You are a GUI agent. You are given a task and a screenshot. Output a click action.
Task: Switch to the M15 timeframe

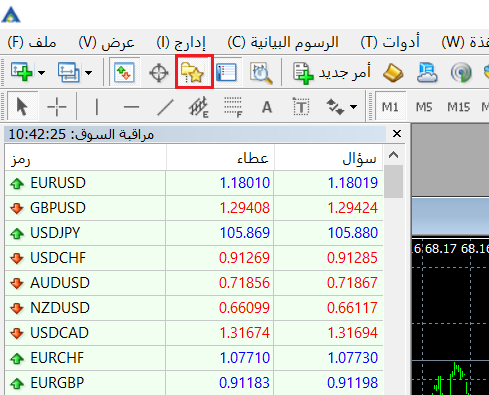pyautogui.click(x=458, y=107)
